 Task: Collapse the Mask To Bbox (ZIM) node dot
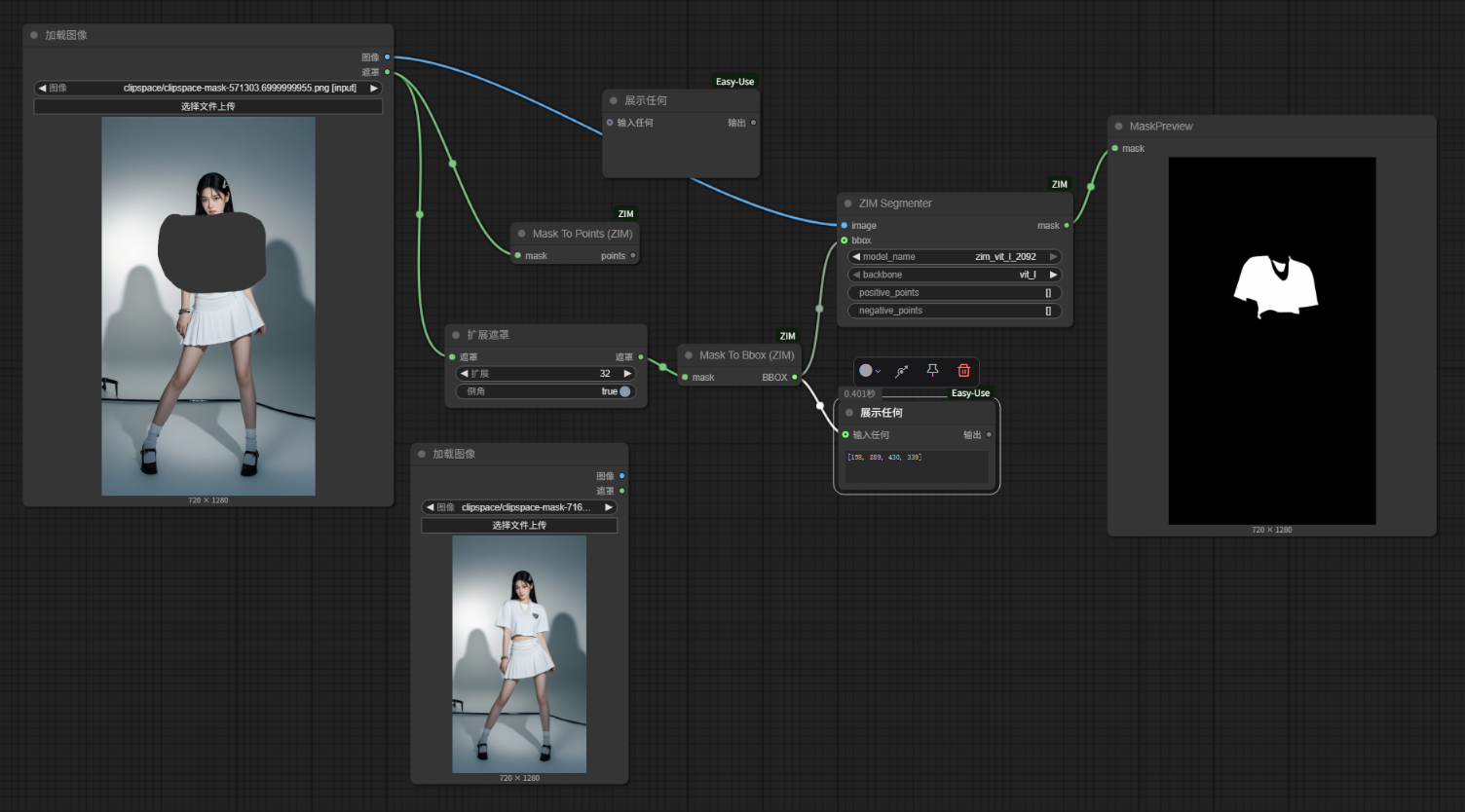pyautogui.click(x=689, y=355)
